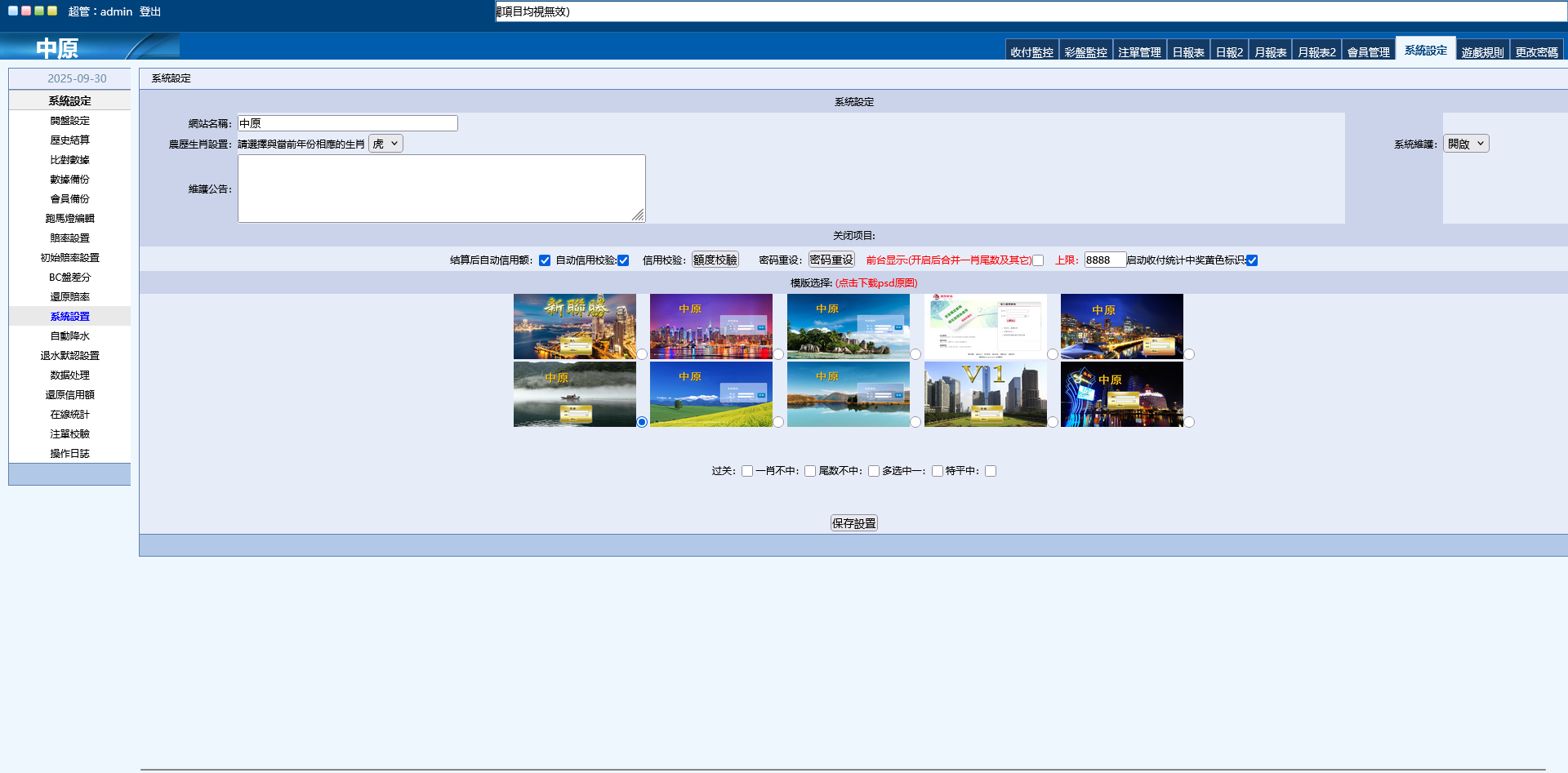
Task: Go to 賠率設置 in the sidebar
Action: [x=69, y=238]
